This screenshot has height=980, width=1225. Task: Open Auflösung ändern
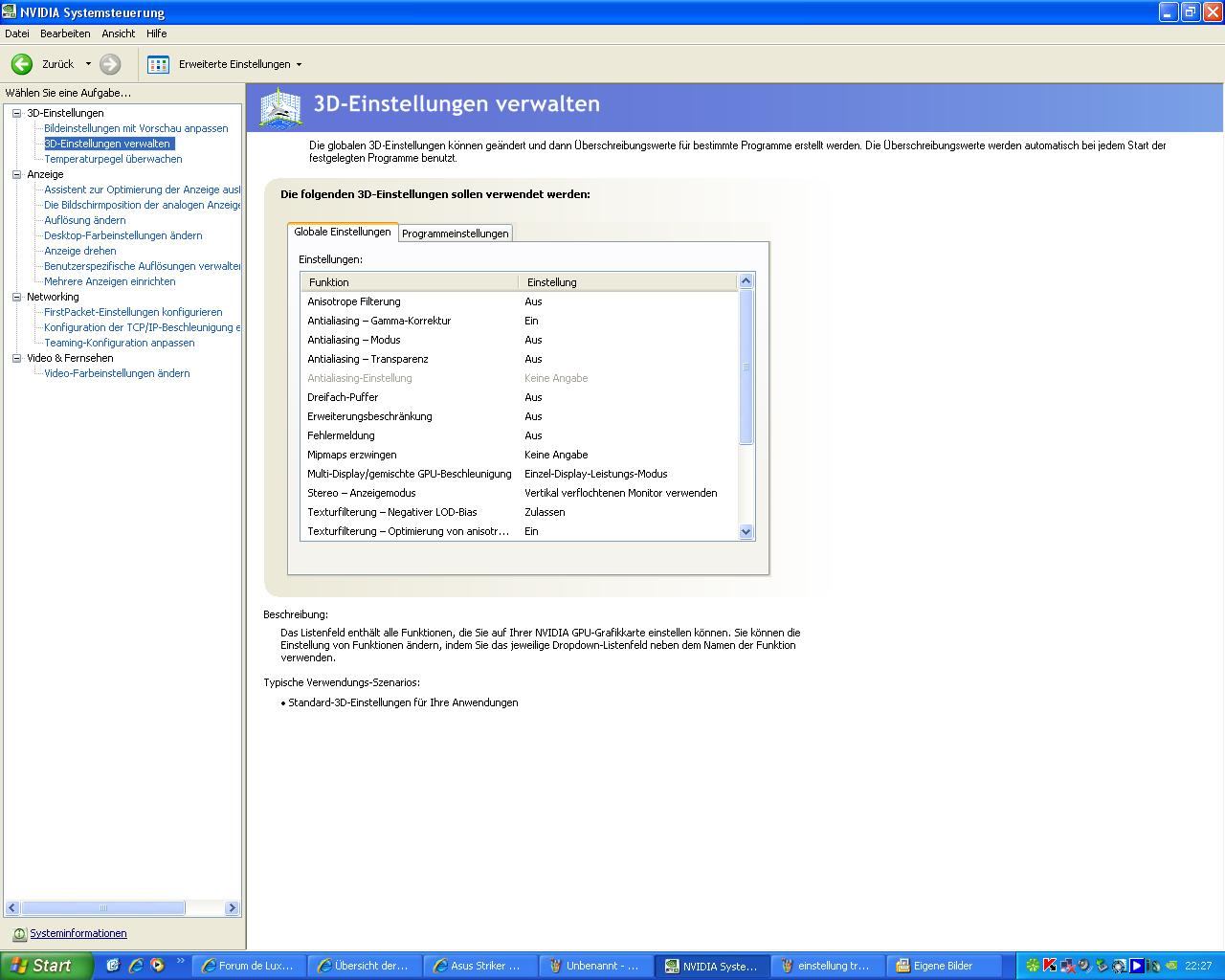[x=84, y=220]
